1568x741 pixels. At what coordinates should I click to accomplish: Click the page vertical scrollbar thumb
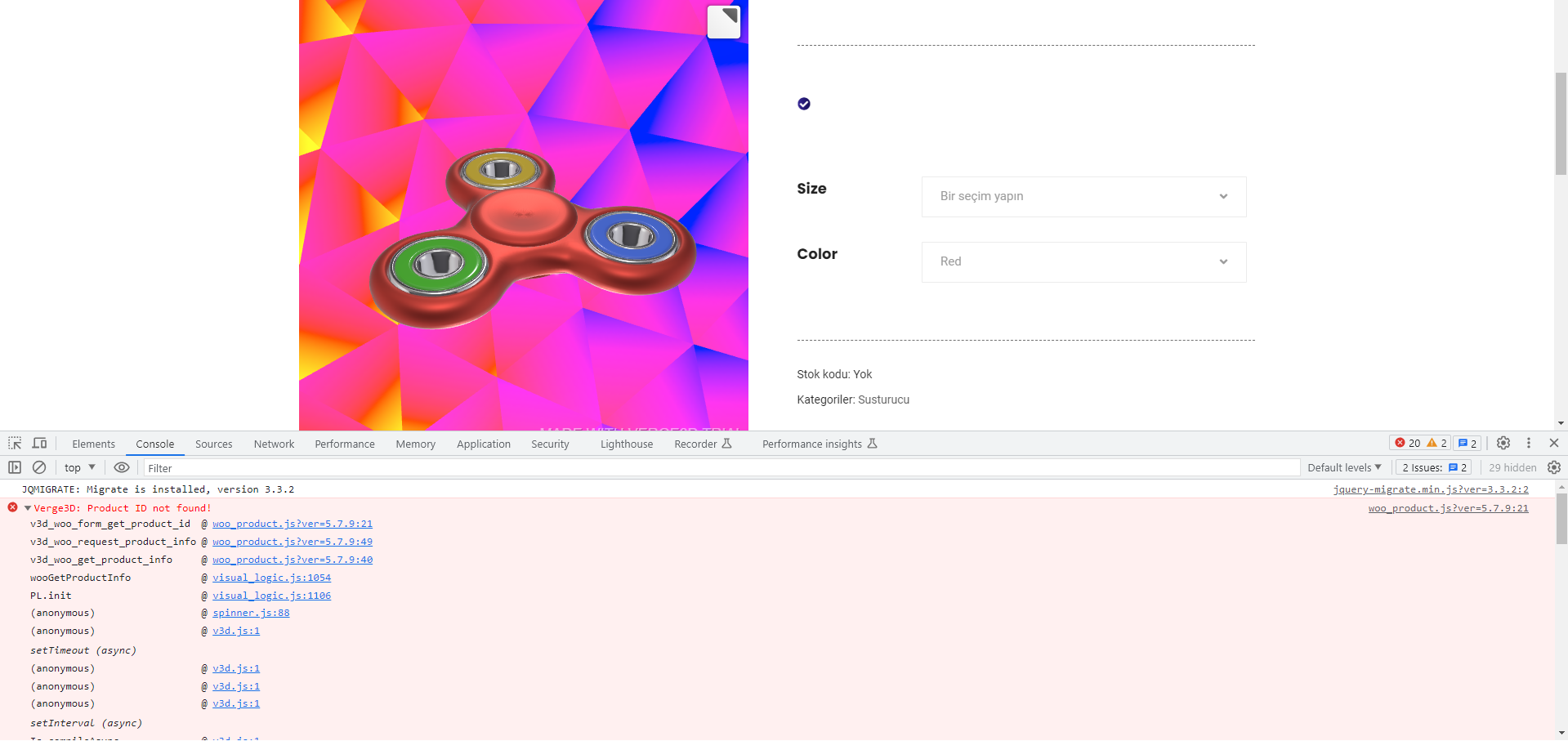1561,123
